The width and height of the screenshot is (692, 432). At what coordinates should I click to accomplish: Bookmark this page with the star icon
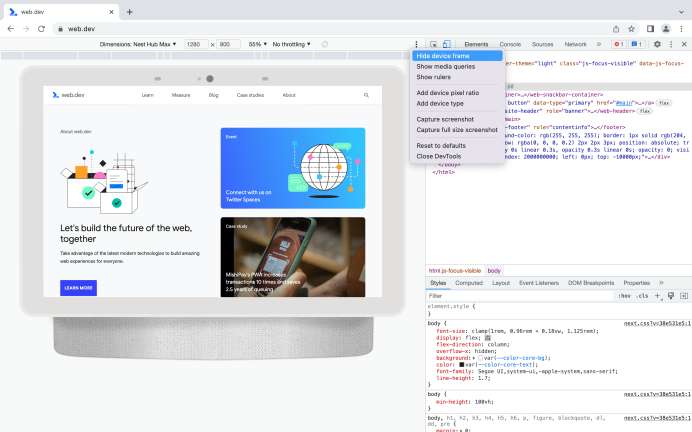coord(632,29)
